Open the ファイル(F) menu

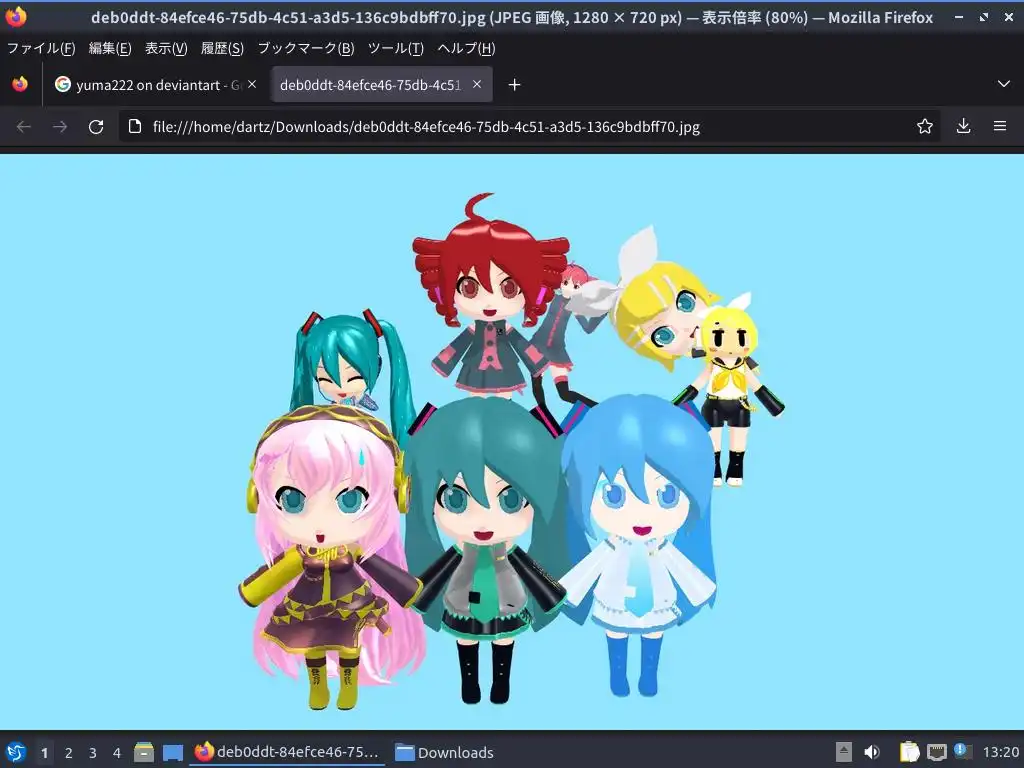(40, 48)
